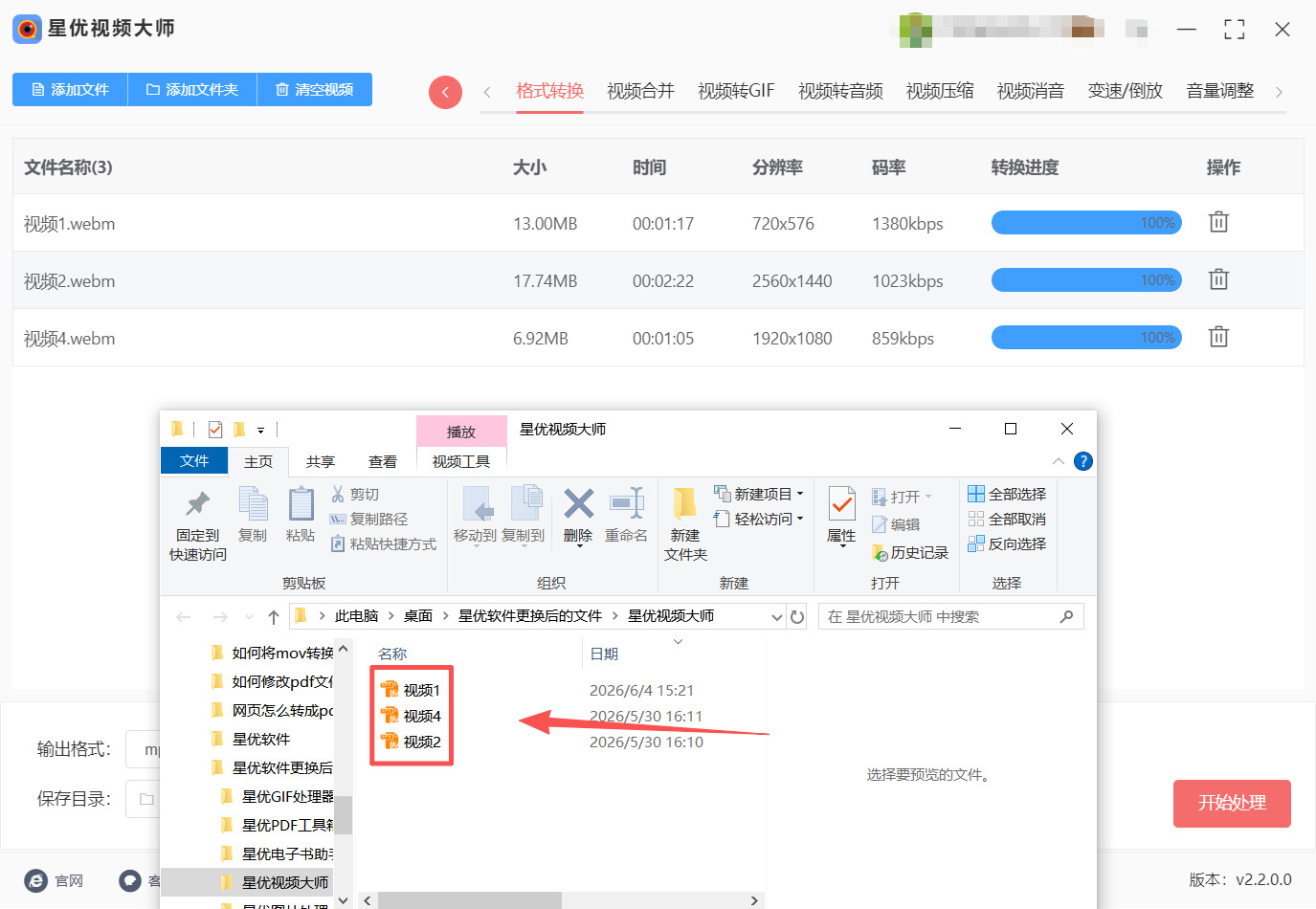Screen dimensions: 1316x909
Task: Open 官网 official website link
Action: 55,880
